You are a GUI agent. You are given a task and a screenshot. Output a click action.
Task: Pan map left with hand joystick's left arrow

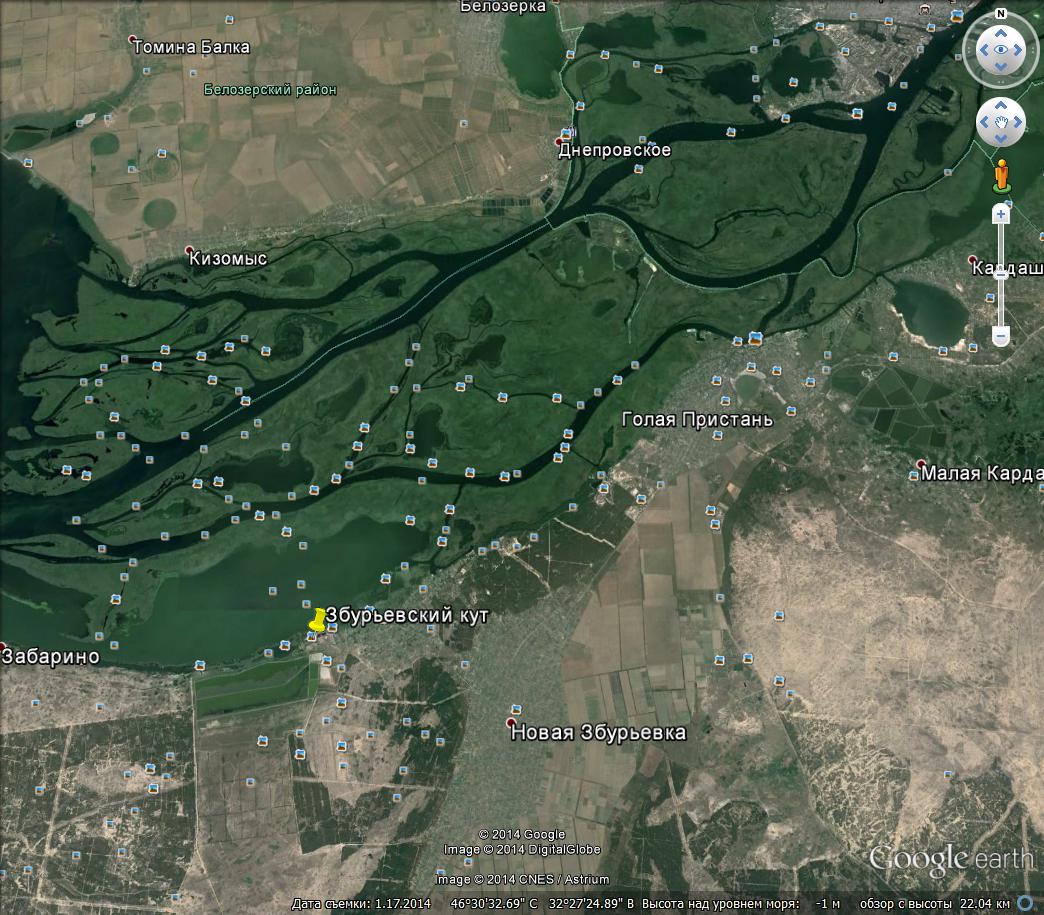(985, 123)
